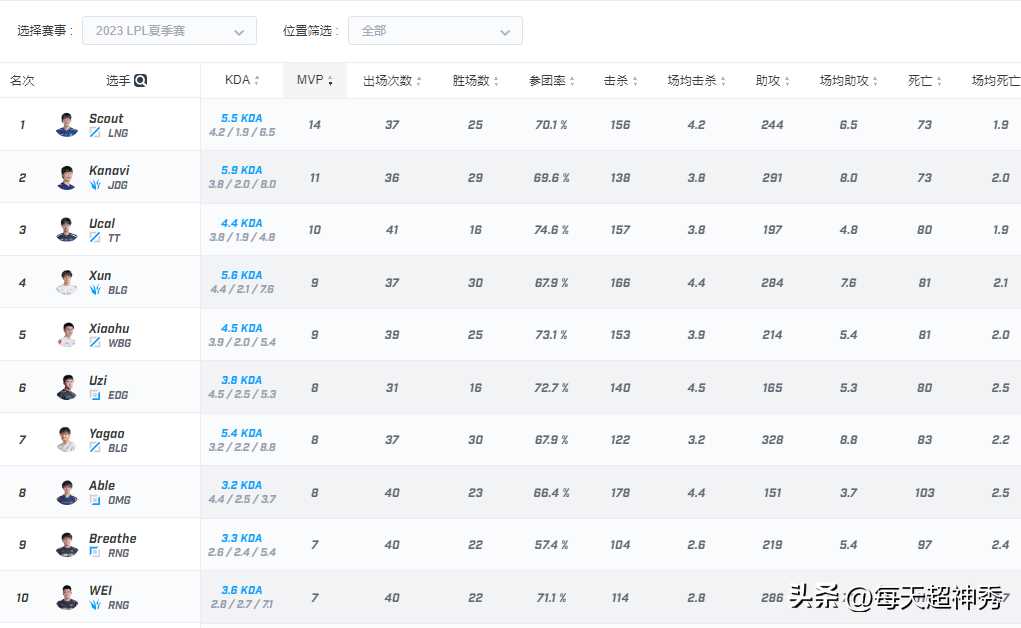This screenshot has height=628, width=1021.
Task: Open player profile link Kanavi
Action: pos(109,171)
